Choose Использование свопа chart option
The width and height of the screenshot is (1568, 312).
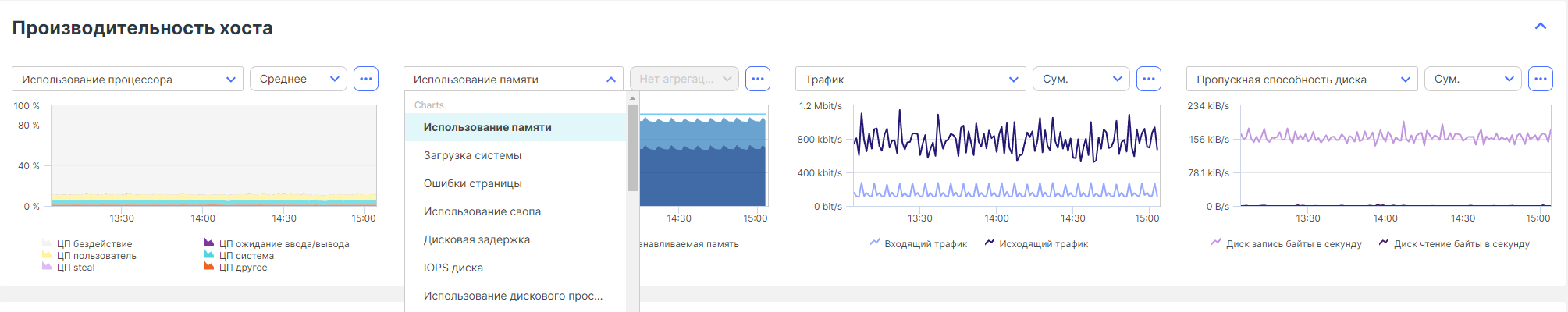pyautogui.click(x=482, y=211)
